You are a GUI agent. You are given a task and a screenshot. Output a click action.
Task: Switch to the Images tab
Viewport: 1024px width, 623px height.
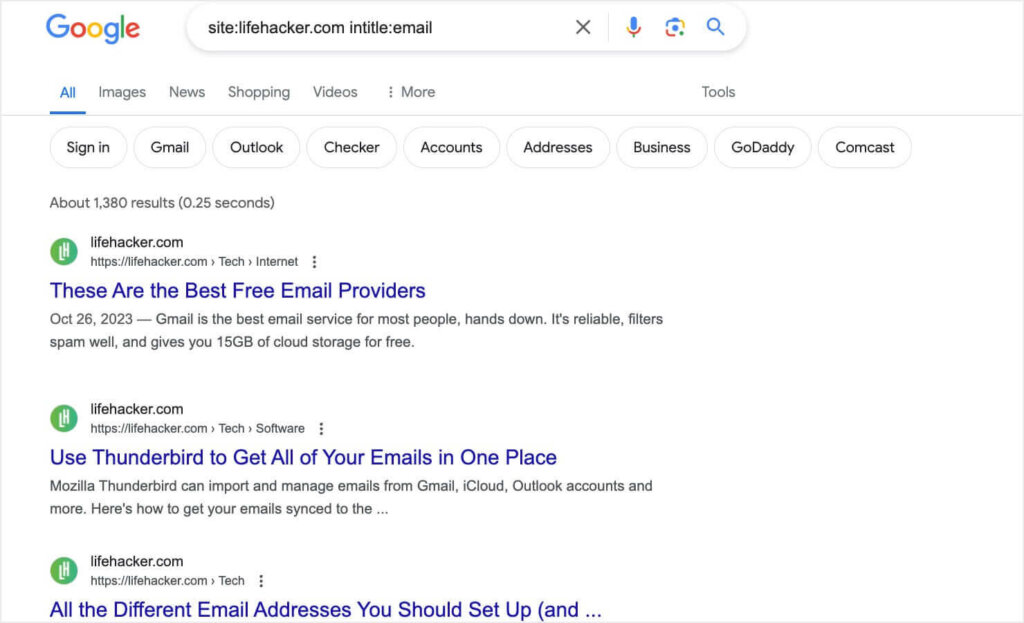pyautogui.click(x=121, y=91)
